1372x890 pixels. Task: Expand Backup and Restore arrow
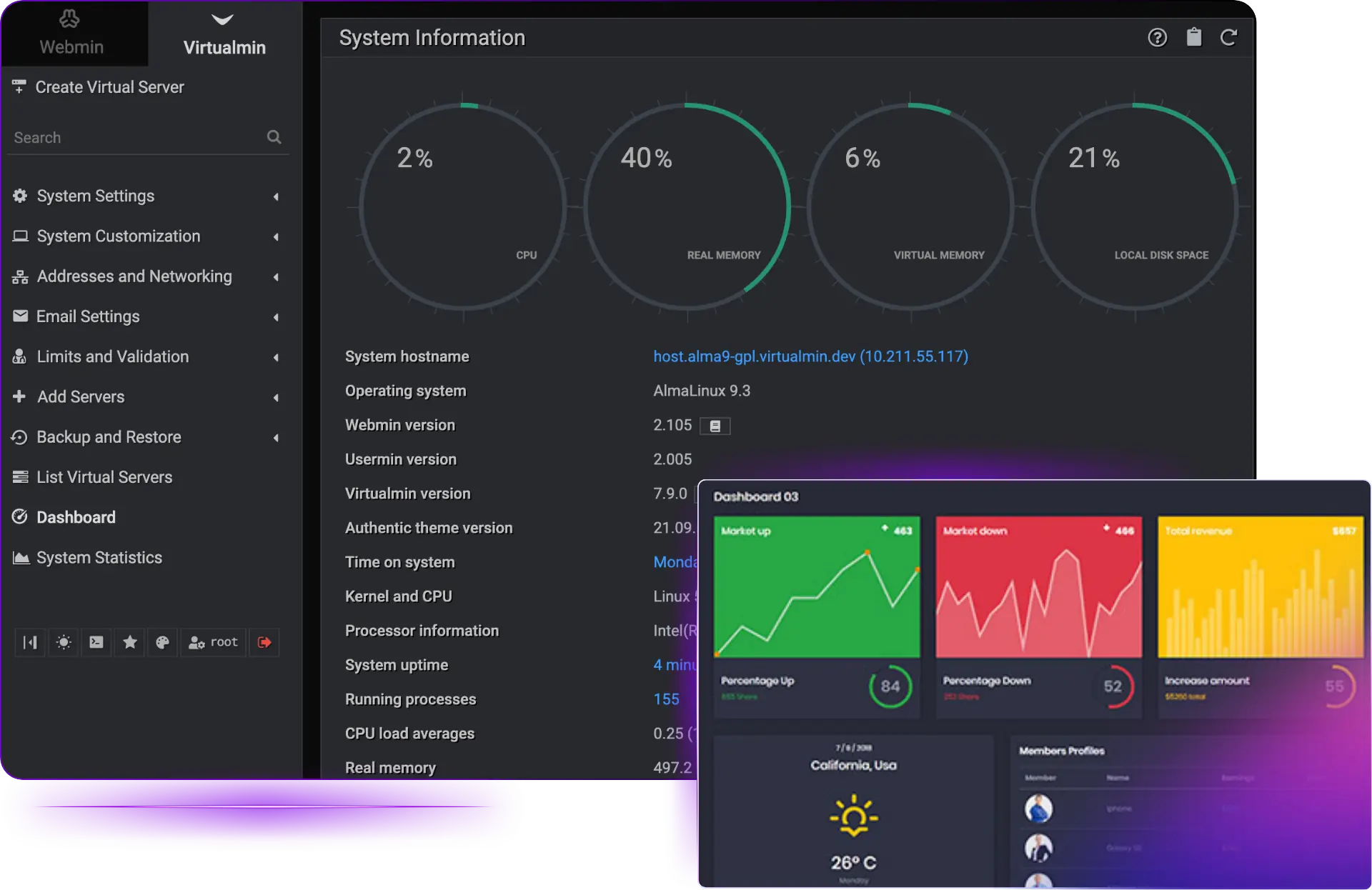click(276, 438)
